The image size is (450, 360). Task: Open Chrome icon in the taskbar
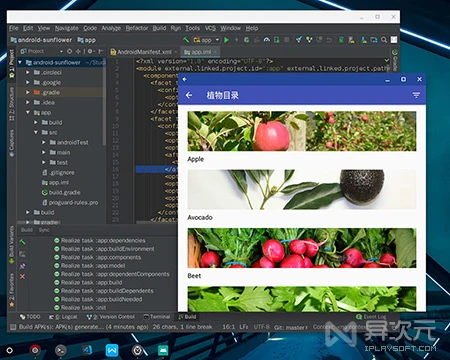(x=35, y=350)
